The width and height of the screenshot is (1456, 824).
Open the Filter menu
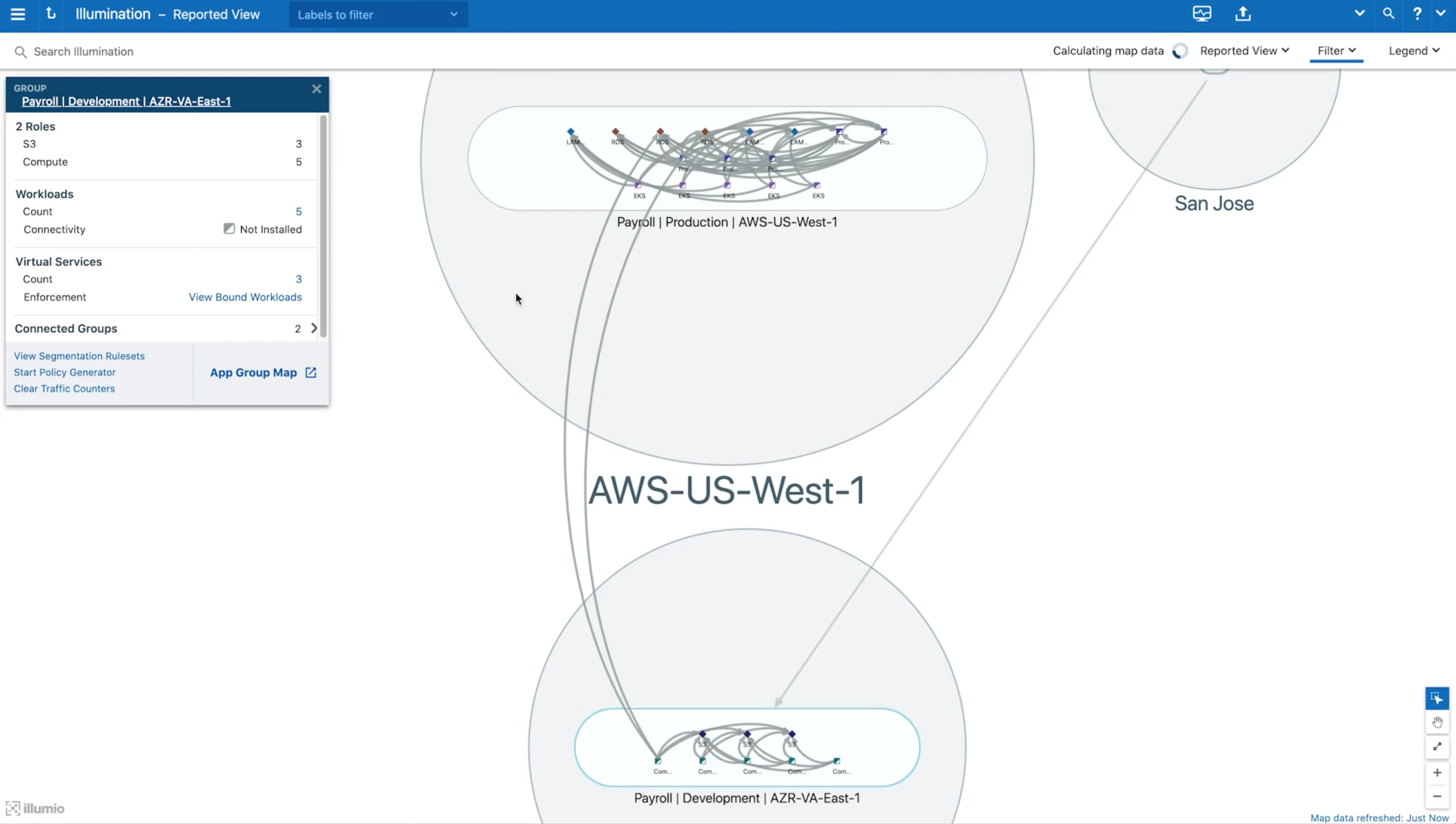tap(1336, 51)
